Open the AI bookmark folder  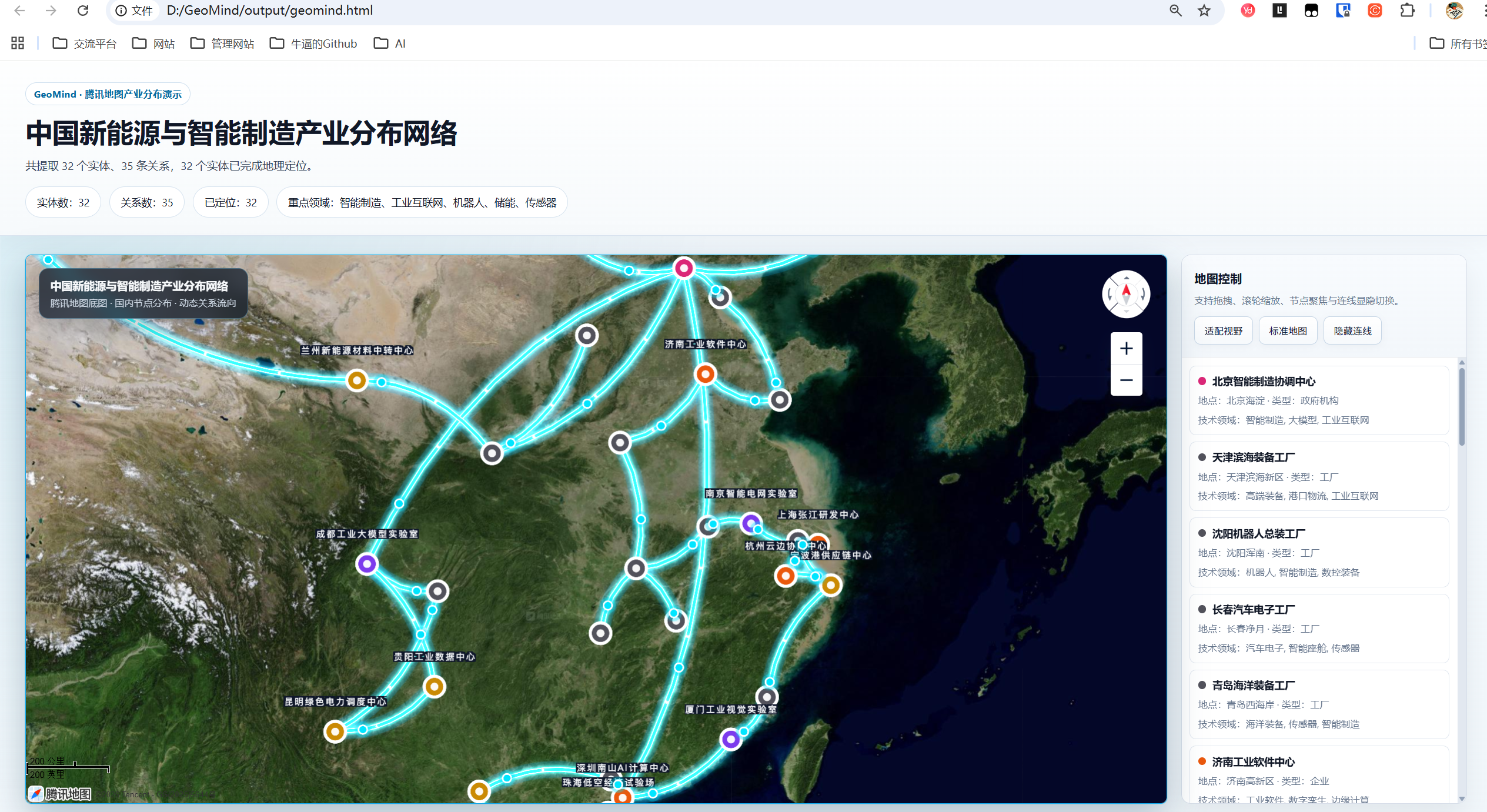(x=390, y=44)
